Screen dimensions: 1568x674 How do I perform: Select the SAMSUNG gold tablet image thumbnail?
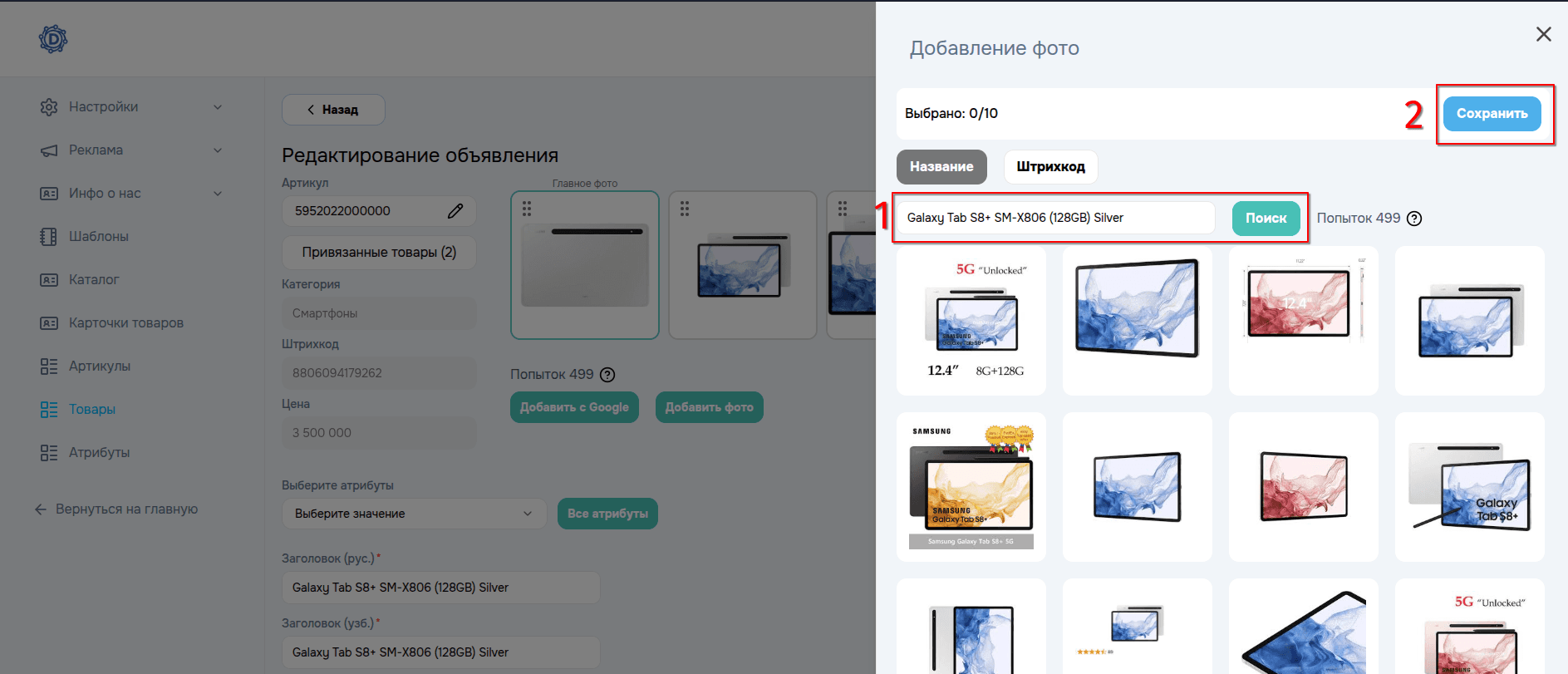coord(971,487)
